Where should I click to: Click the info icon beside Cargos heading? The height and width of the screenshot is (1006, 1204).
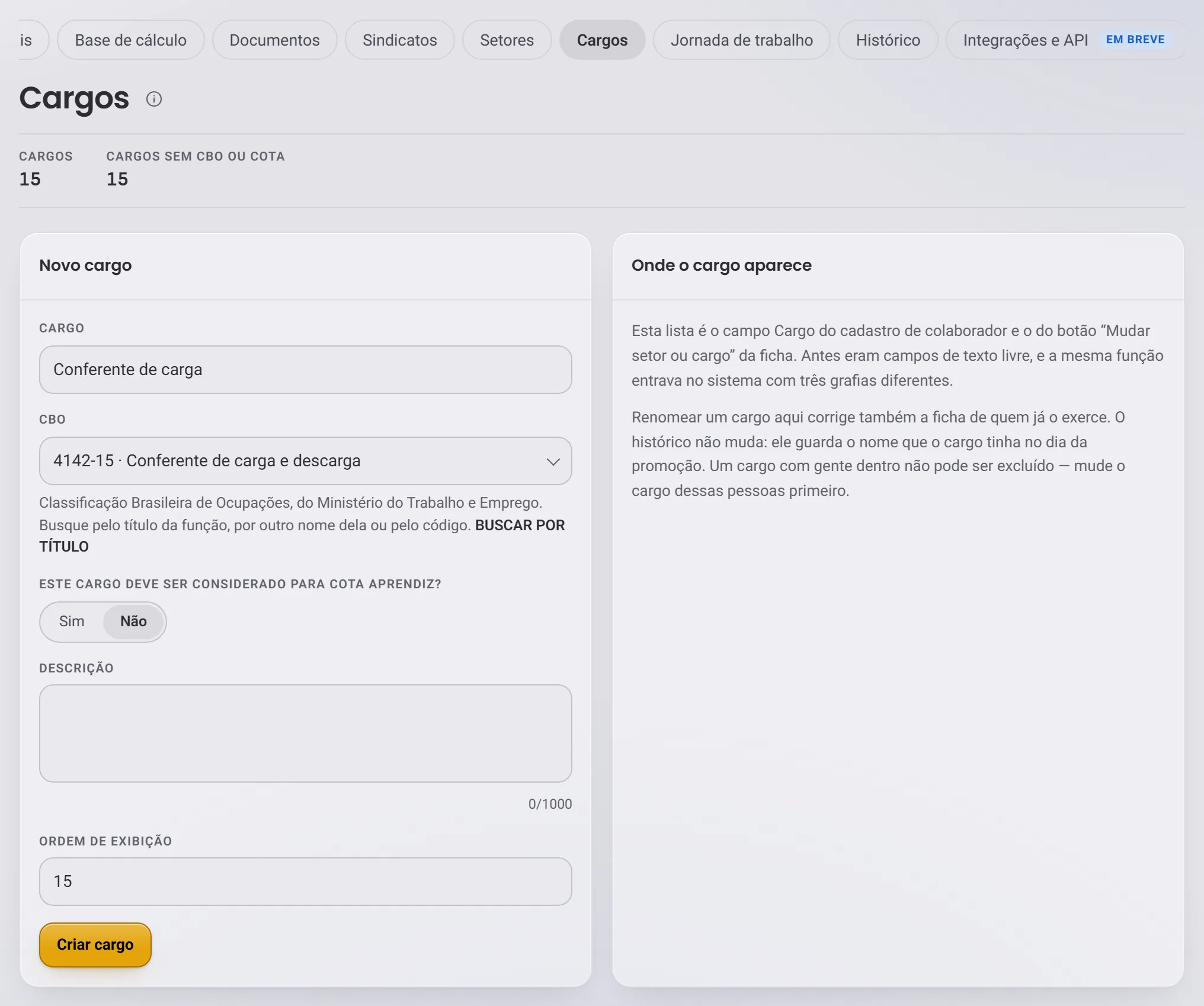coord(154,99)
